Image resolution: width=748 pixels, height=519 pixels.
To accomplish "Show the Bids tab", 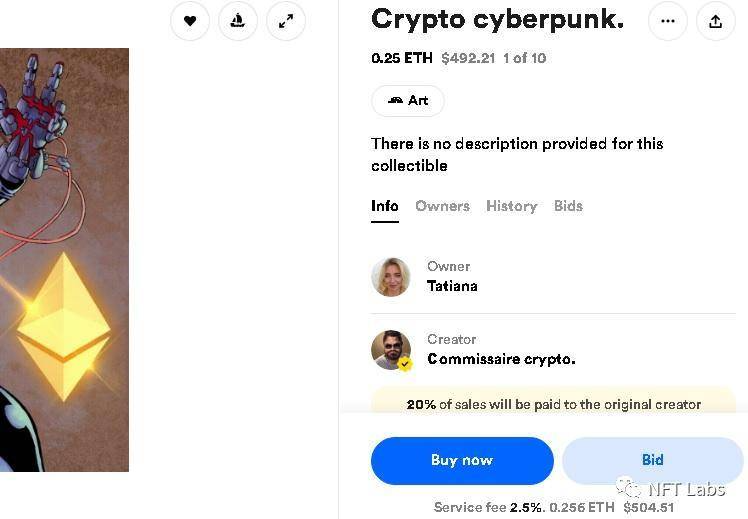I will click(x=568, y=206).
